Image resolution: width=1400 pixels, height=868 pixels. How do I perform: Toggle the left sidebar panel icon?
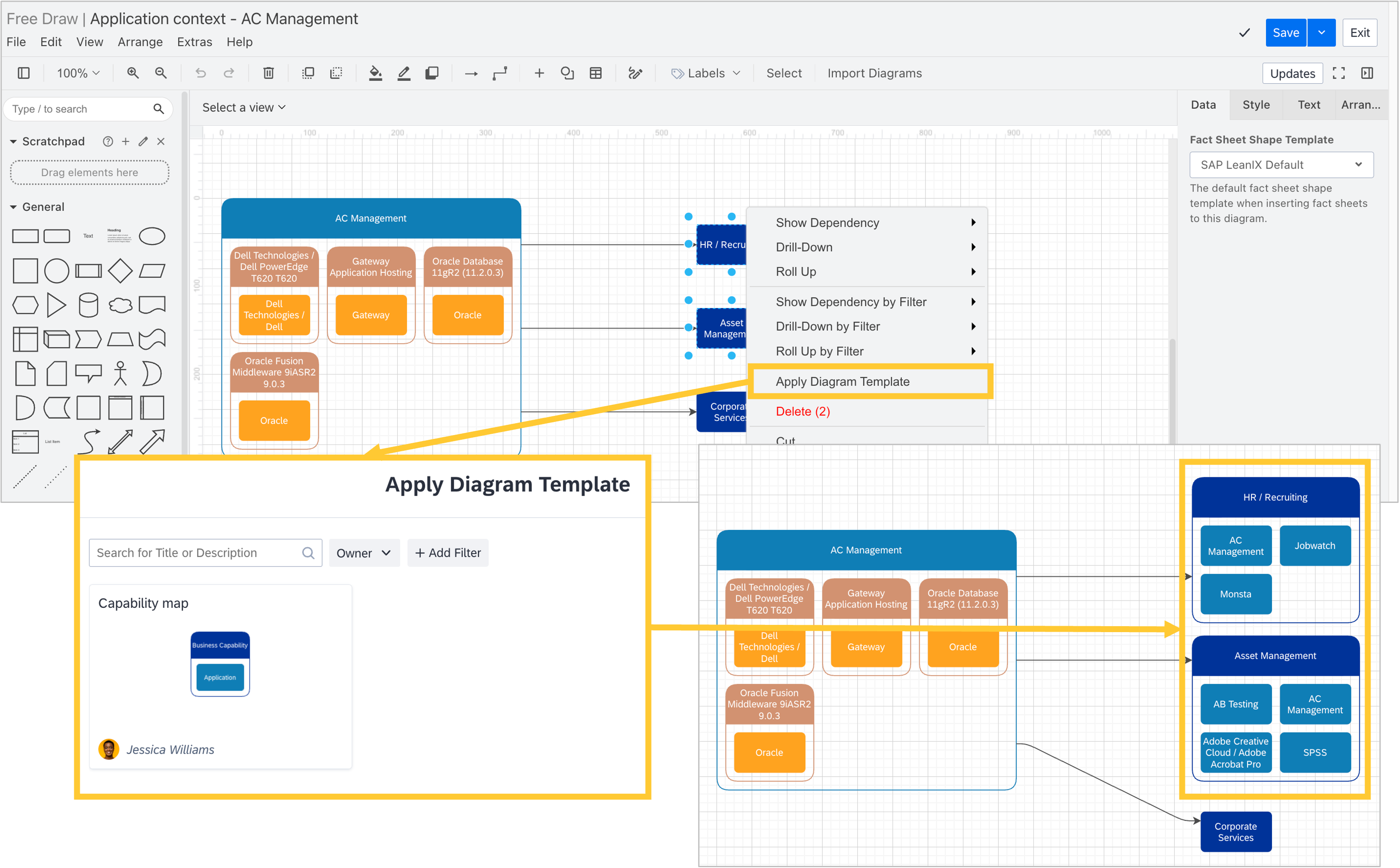(23, 73)
